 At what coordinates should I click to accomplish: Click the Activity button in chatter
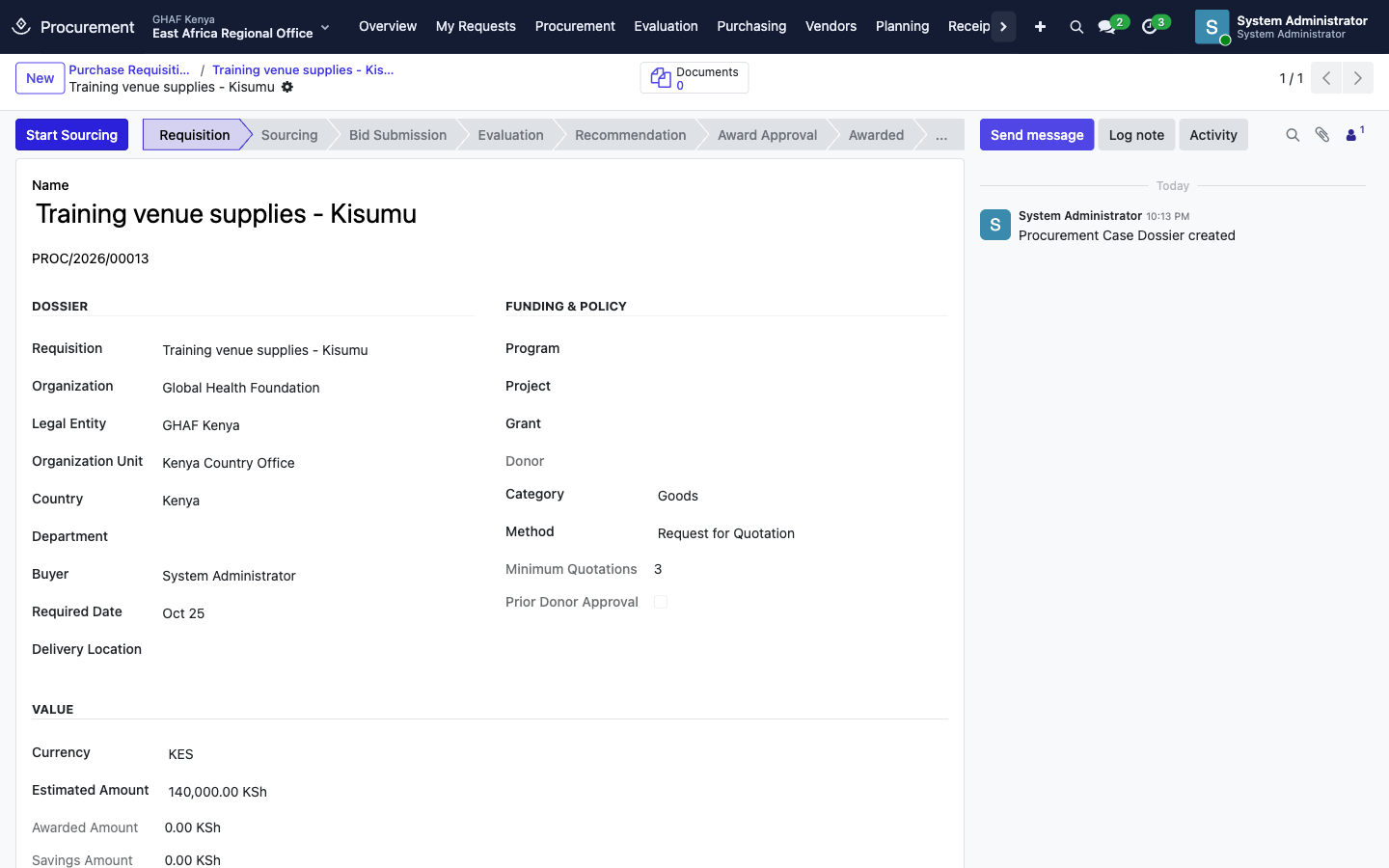[x=1213, y=135]
